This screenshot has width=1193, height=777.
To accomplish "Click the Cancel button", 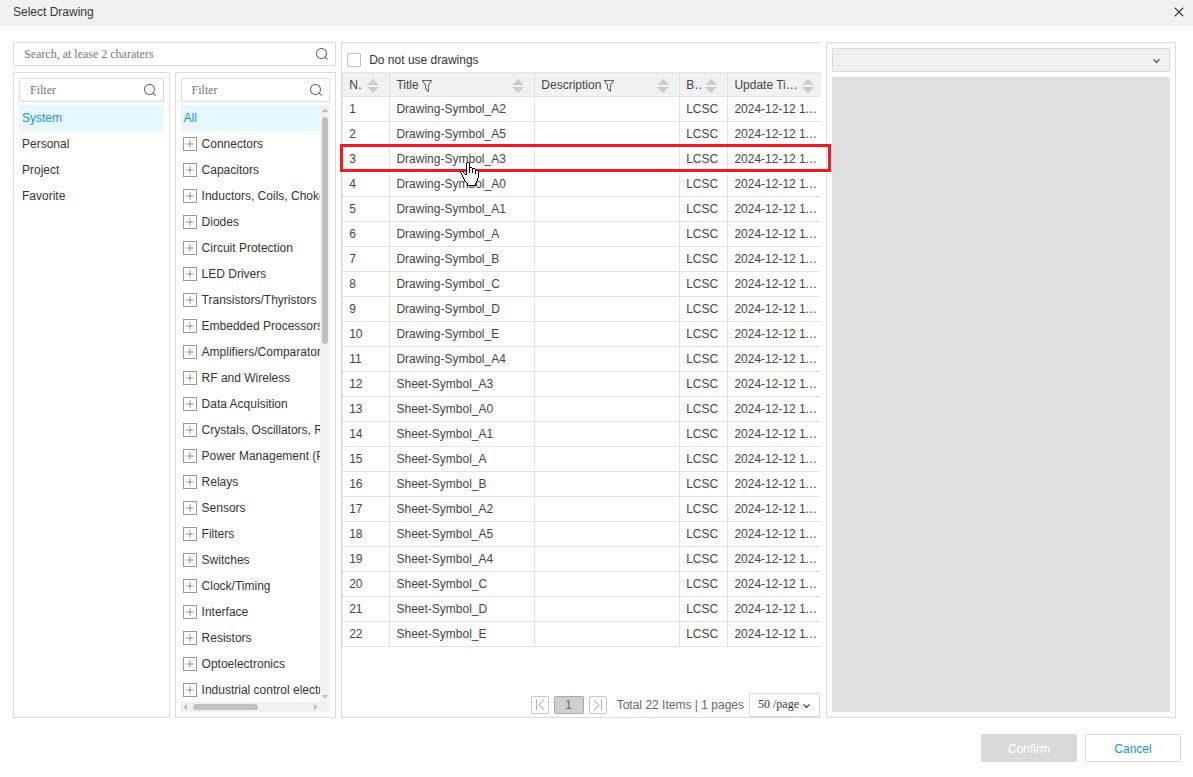I will tap(1132, 748).
